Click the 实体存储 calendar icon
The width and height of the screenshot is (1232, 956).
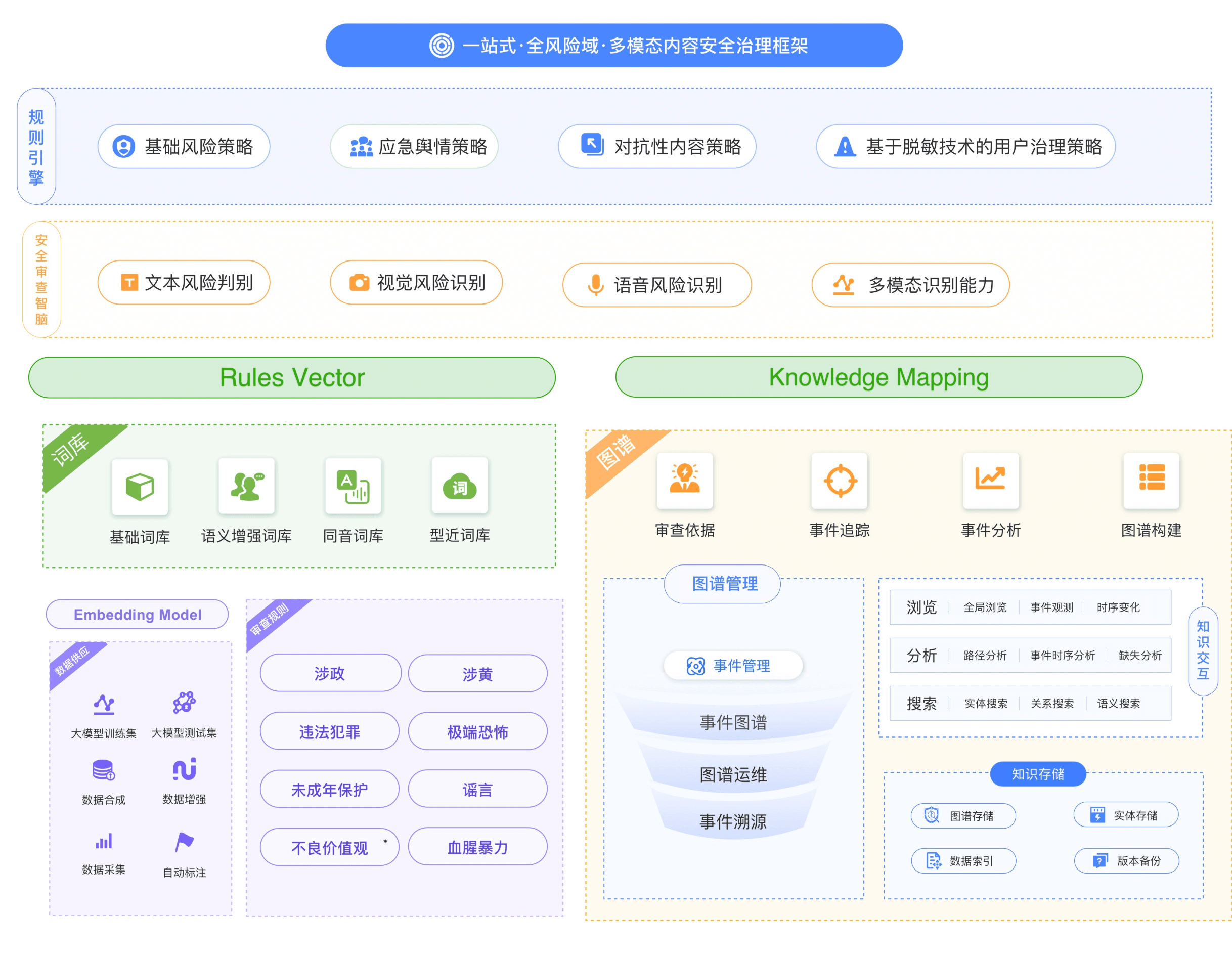pyautogui.click(x=1097, y=815)
